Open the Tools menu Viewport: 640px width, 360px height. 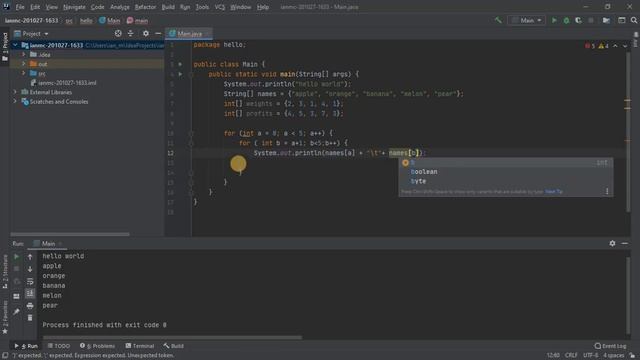202,7
